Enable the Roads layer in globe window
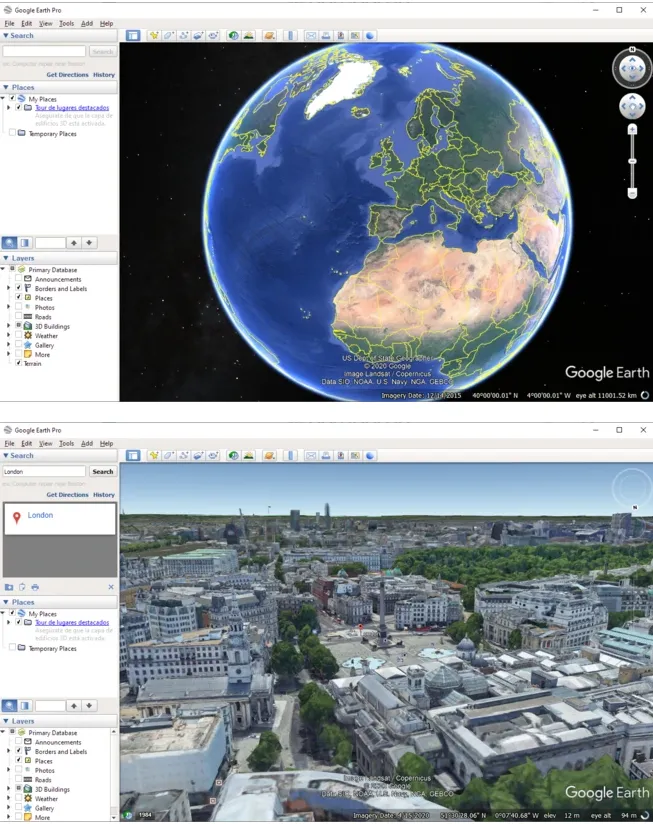The image size is (653, 824). (18, 316)
